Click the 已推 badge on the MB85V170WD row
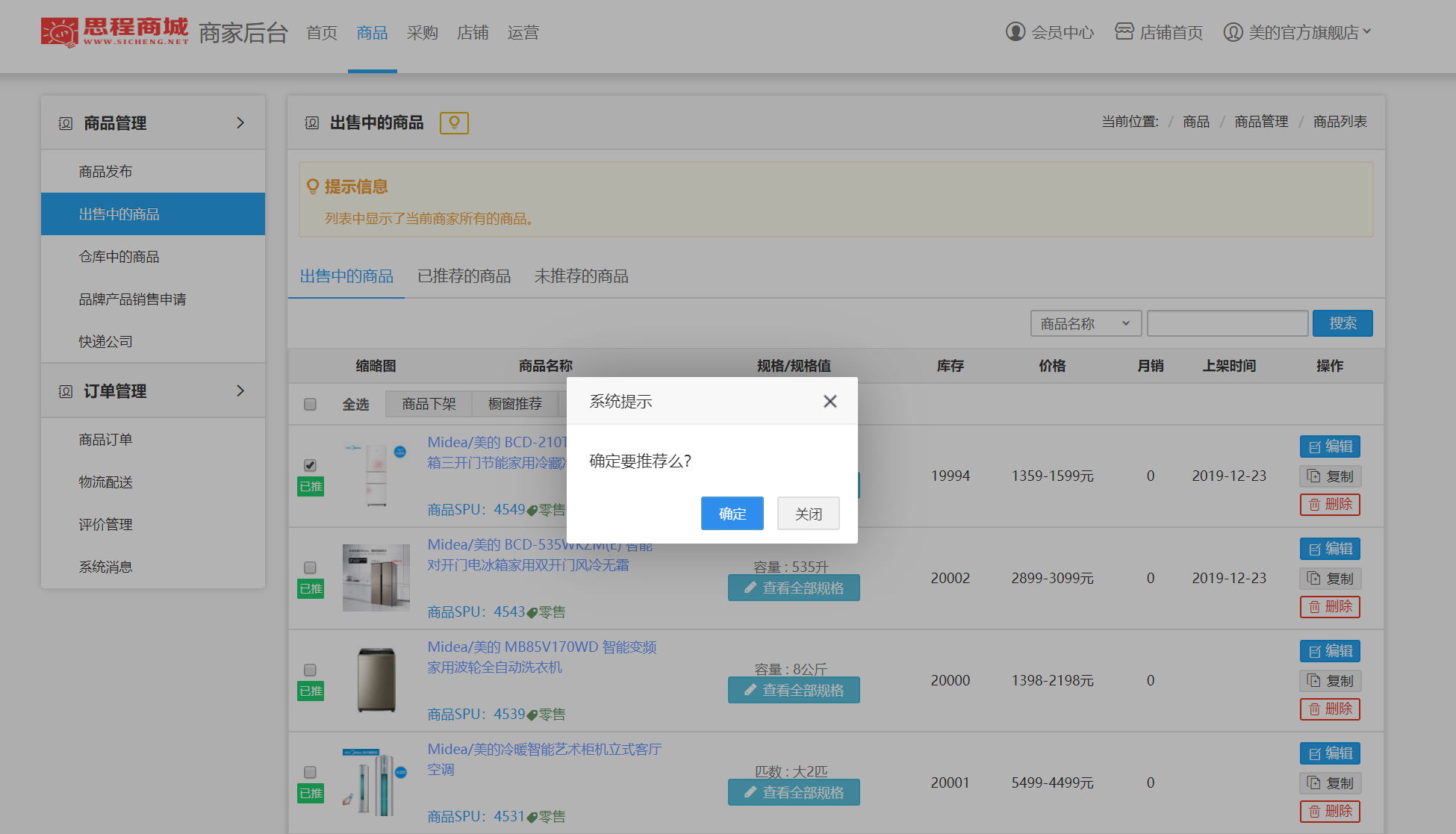This screenshot has height=834, width=1456. [x=311, y=691]
